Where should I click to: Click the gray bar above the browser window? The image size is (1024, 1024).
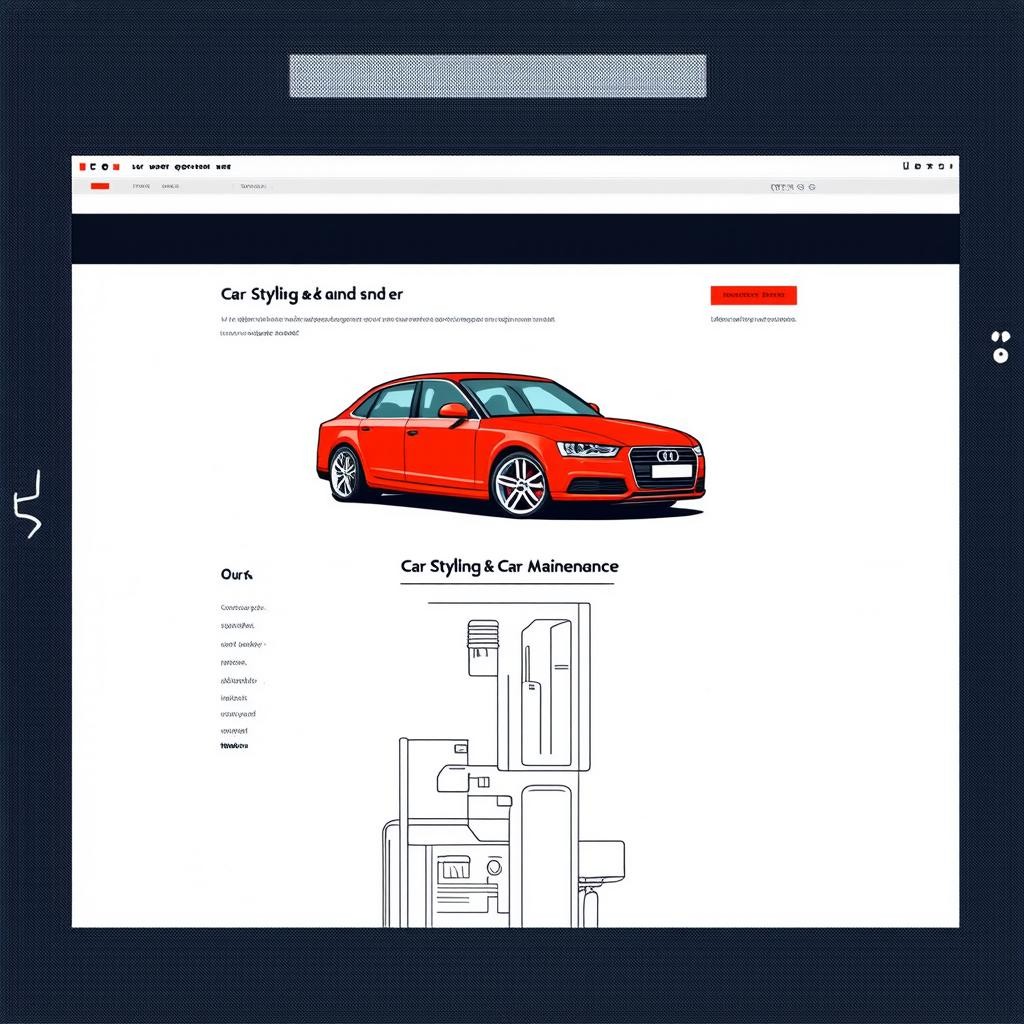(497, 76)
